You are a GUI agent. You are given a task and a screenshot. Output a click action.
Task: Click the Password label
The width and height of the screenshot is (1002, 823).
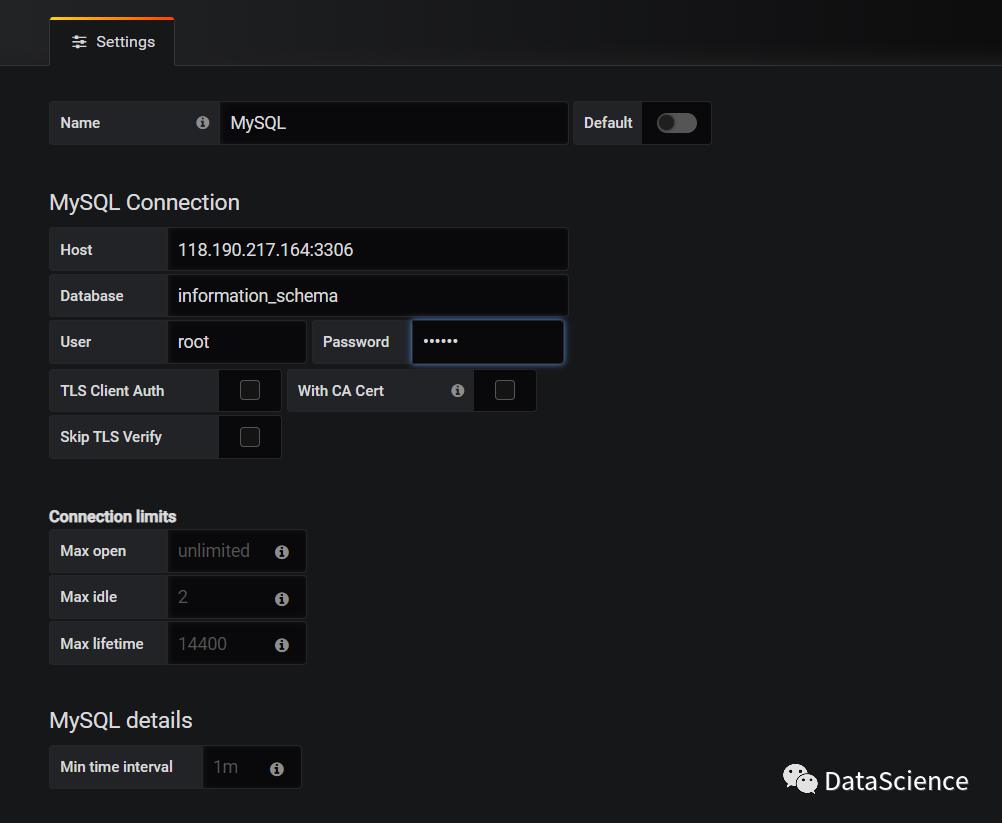(356, 342)
